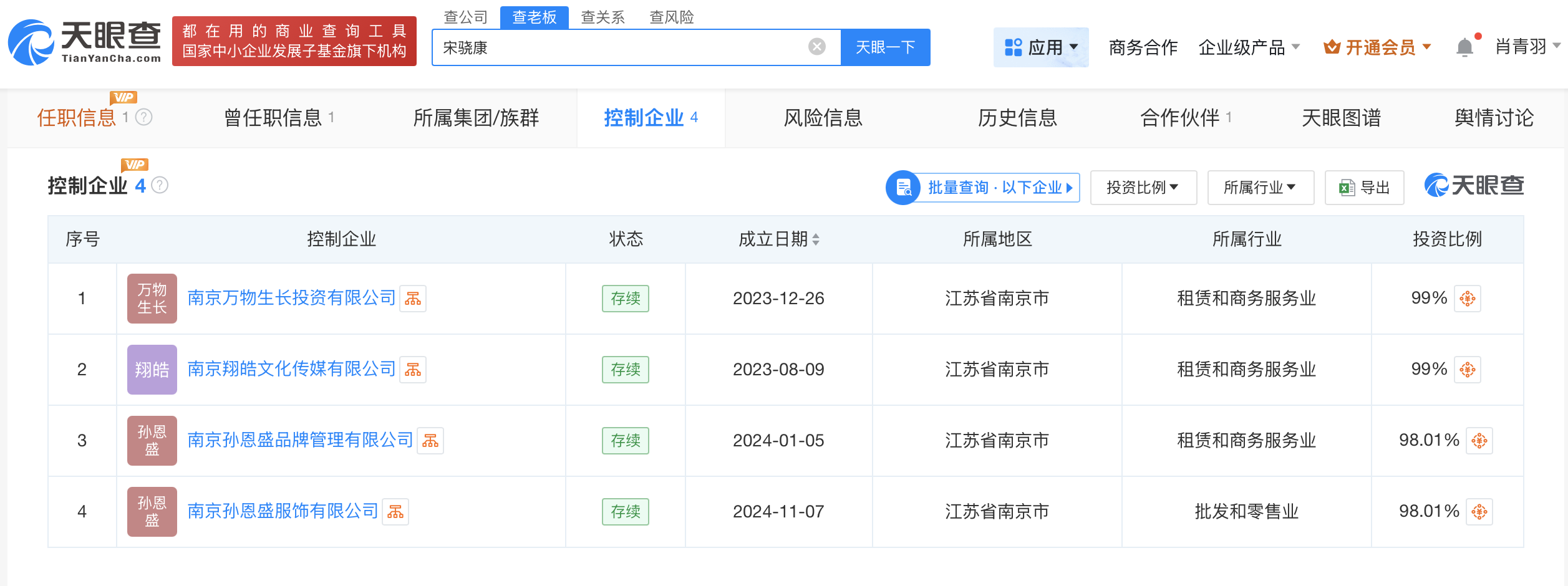This screenshot has height=586, width=1568.
Task: Click the structure icon beside 南京翔皓文化传媒有限公司
Action: point(413,370)
